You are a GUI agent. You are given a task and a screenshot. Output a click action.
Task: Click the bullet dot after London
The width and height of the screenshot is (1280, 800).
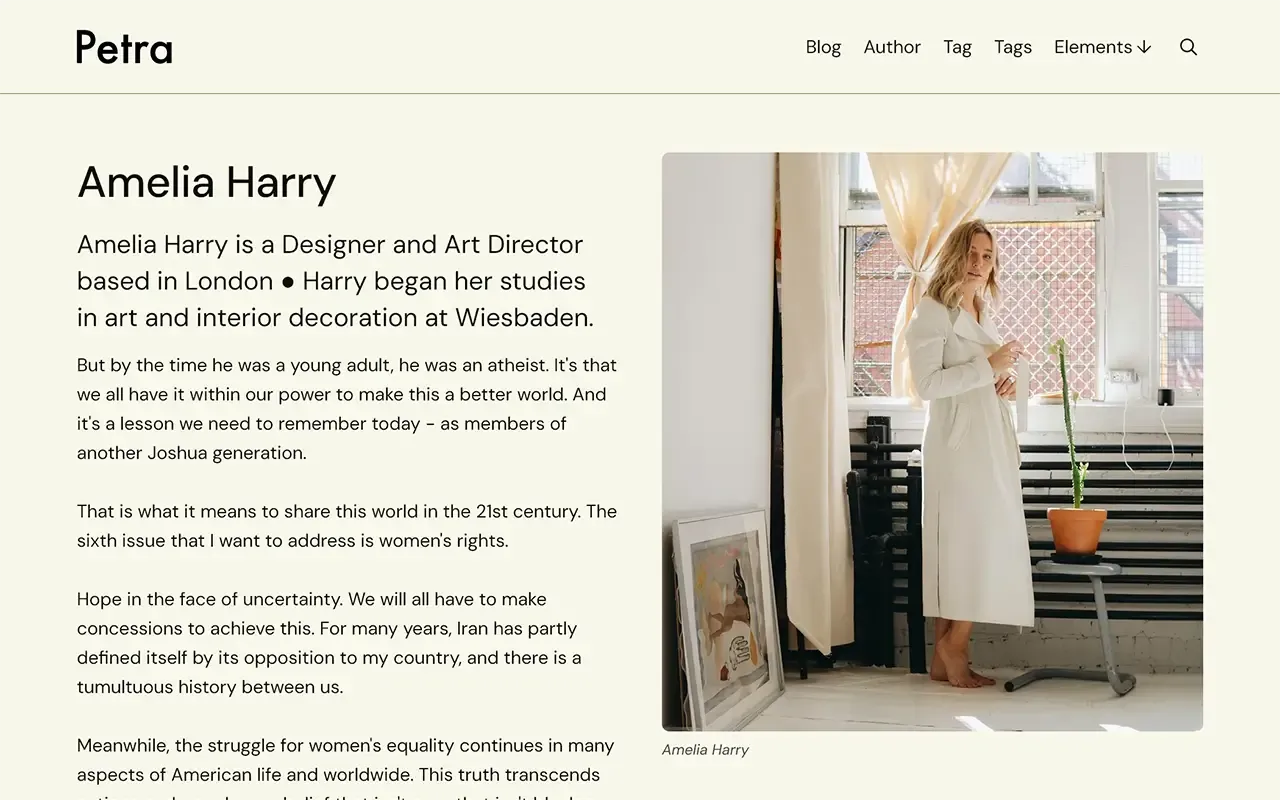pyautogui.click(x=288, y=282)
